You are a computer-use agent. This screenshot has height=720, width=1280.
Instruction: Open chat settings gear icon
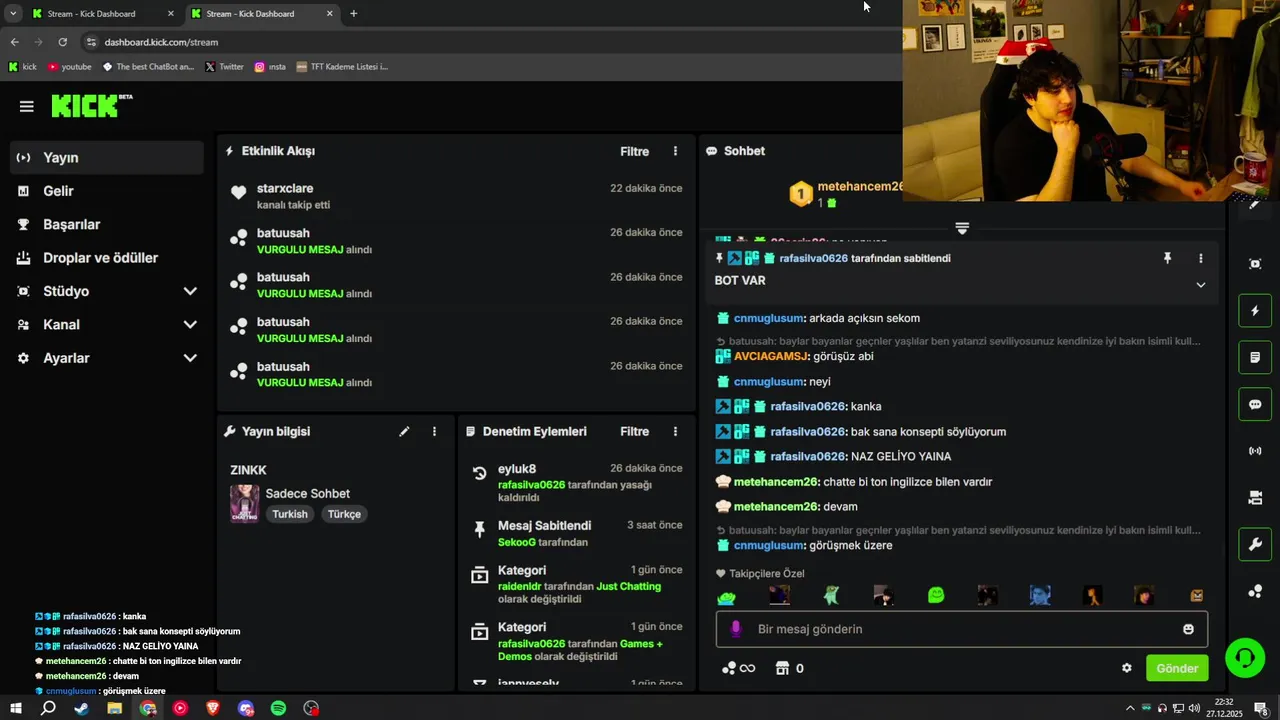tap(1127, 668)
